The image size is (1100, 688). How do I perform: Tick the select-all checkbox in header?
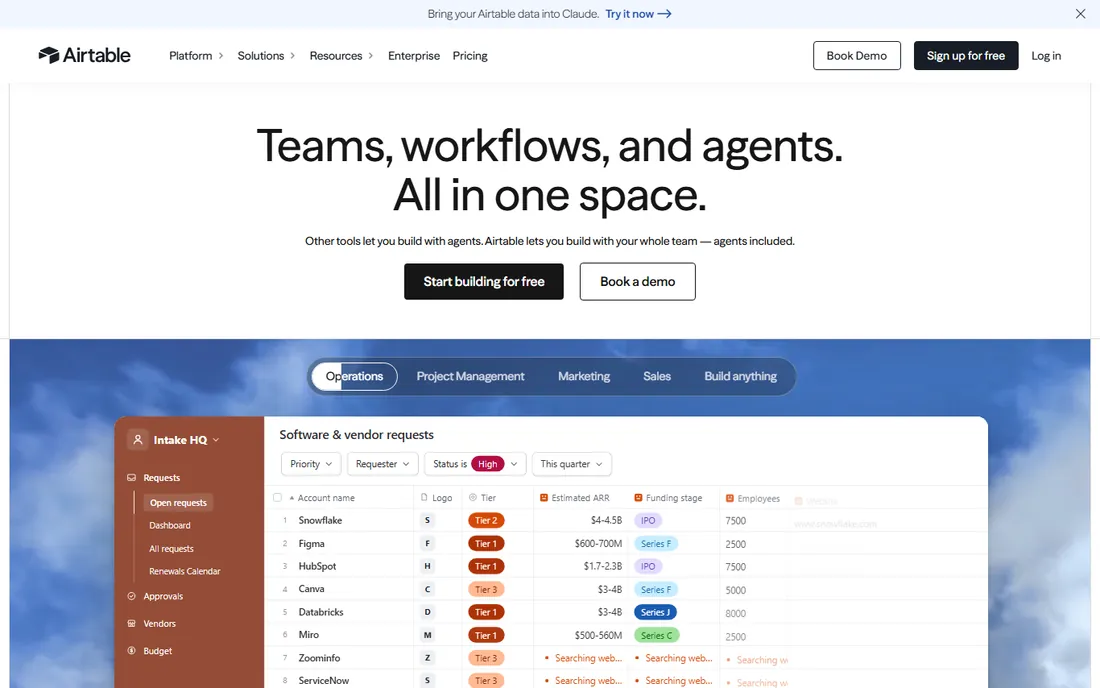point(277,498)
